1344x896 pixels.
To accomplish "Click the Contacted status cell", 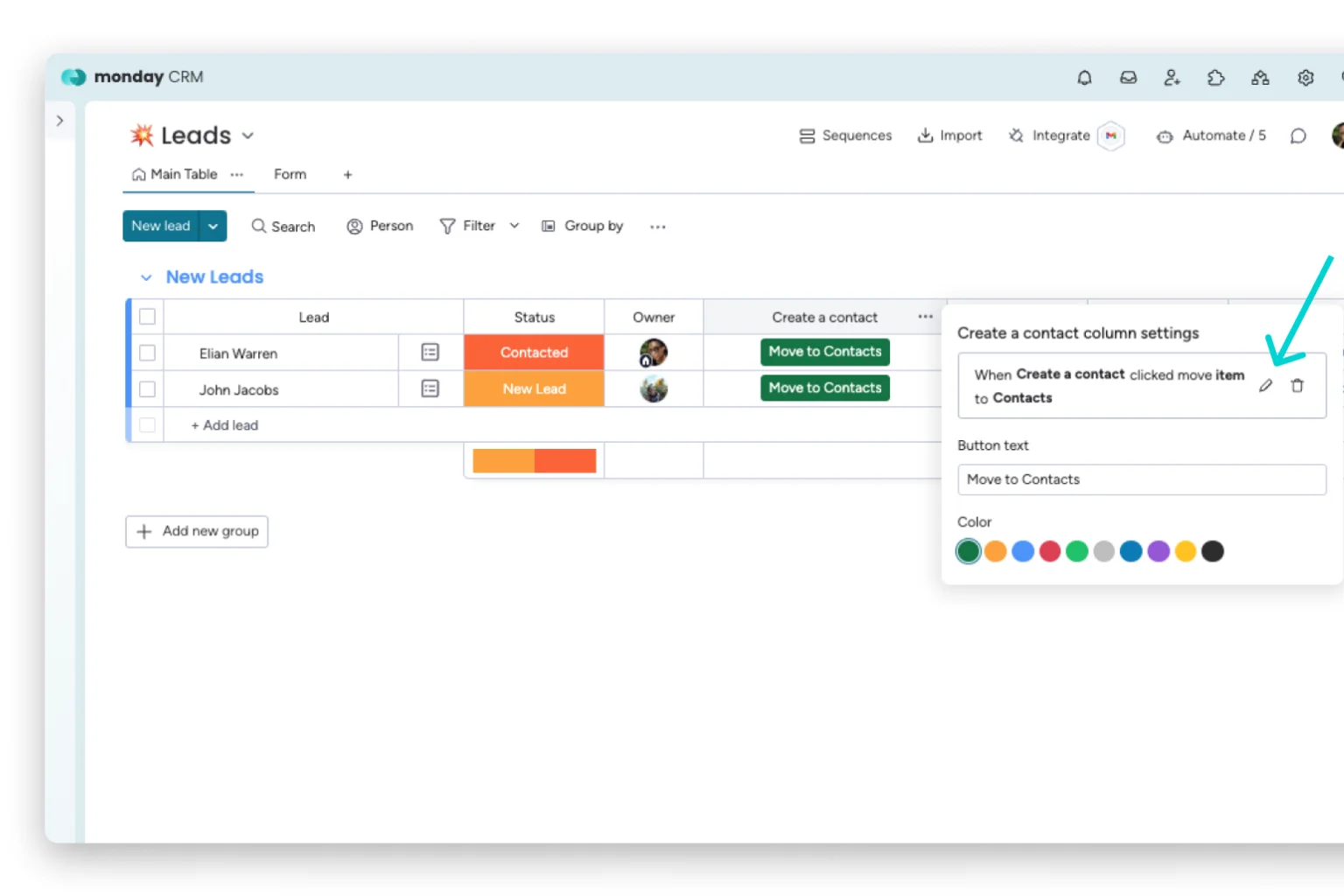I will click(x=534, y=353).
